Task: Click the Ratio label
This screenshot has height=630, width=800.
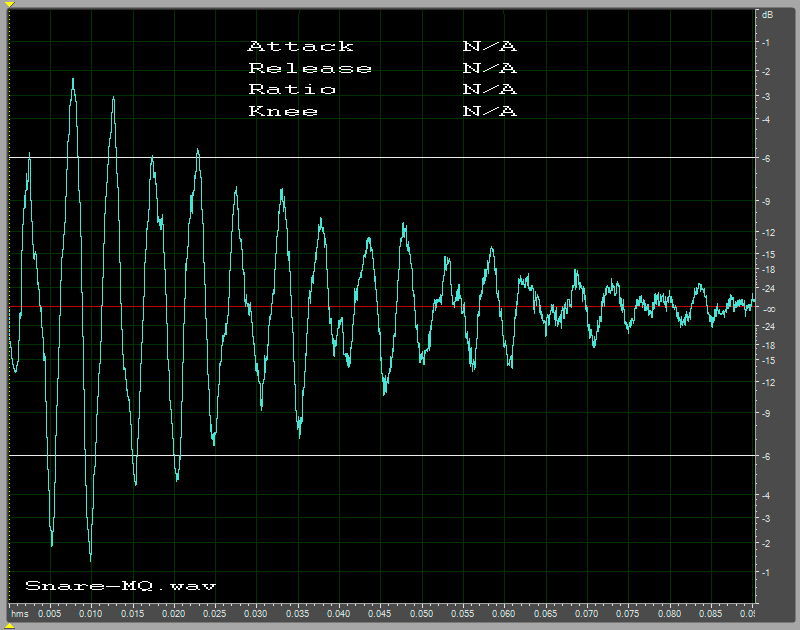Action: 292,89
